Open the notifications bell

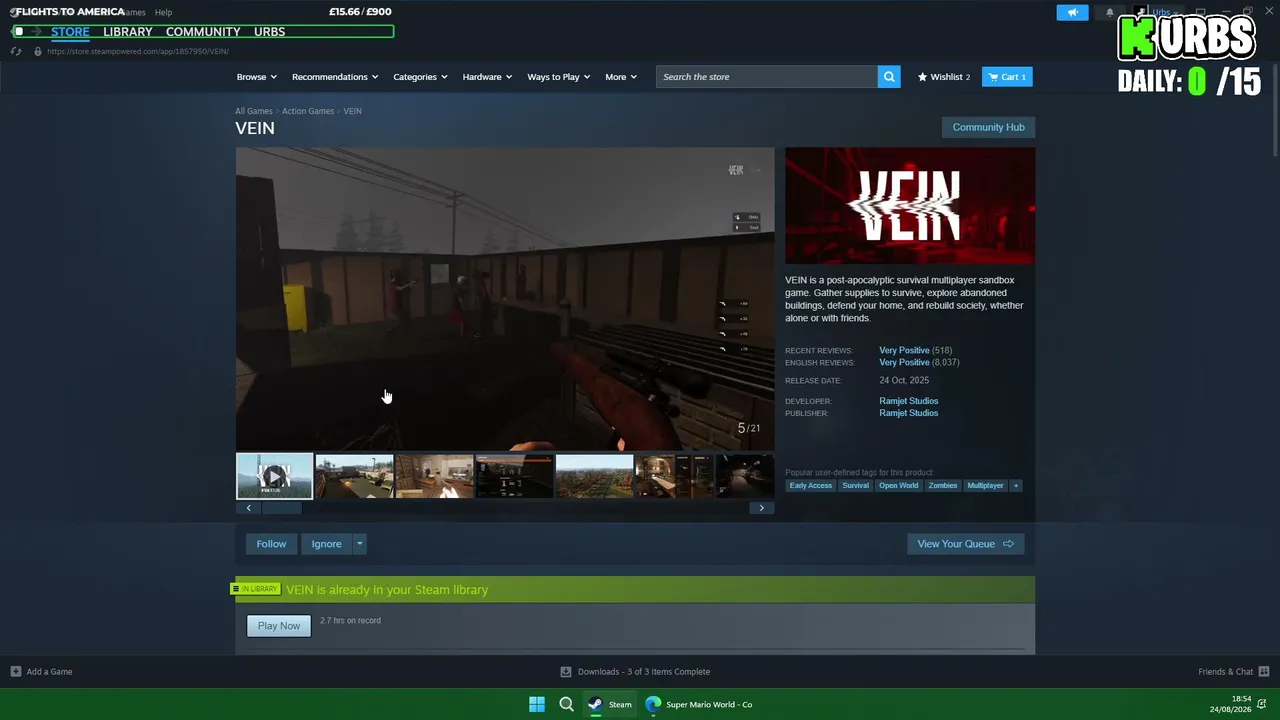[1110, 13]
